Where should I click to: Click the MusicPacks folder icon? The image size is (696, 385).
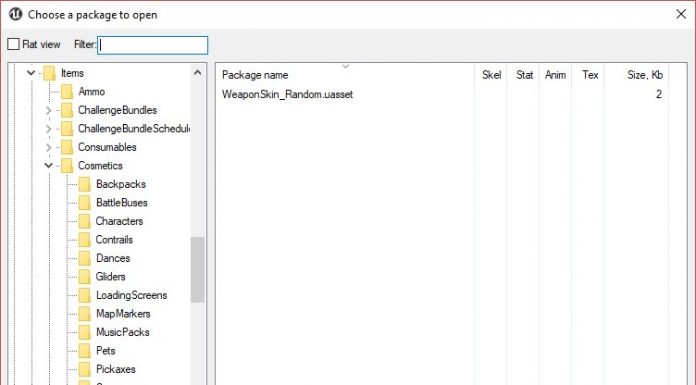[x=85, y=332]
